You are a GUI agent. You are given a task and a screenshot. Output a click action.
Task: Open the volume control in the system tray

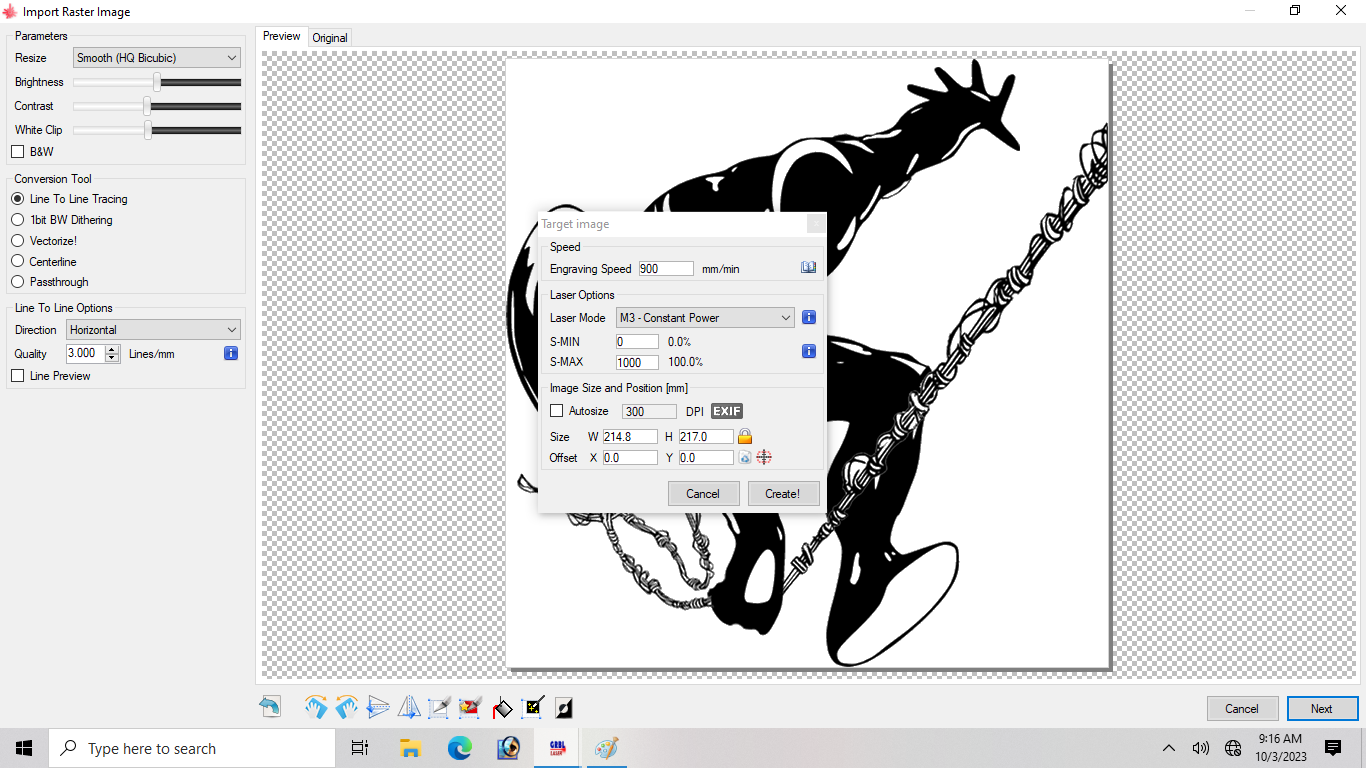[1201, 748]
